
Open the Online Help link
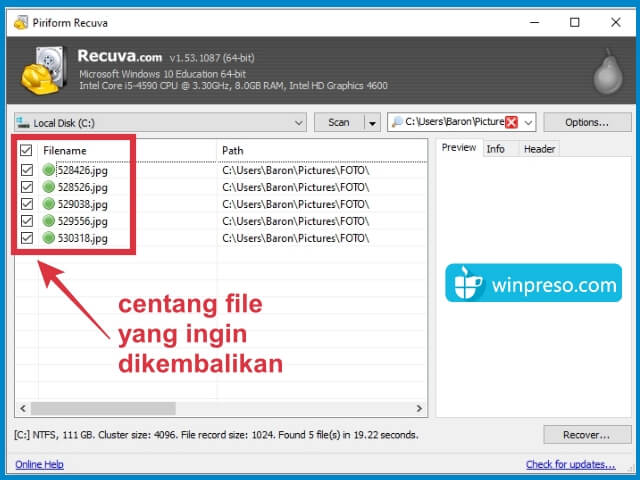click(x=39, y=464)
